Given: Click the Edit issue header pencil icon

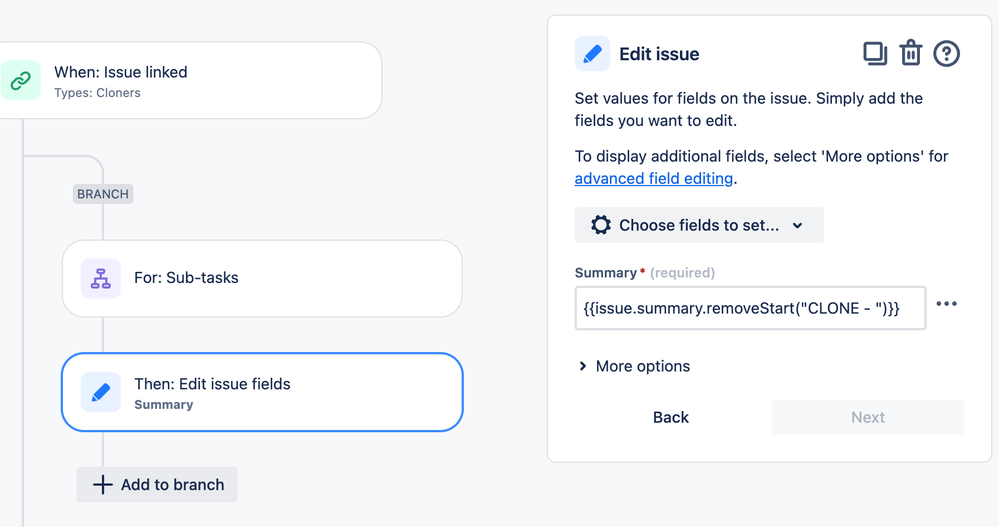Looking at the screenshot, I should click(592, 54).
